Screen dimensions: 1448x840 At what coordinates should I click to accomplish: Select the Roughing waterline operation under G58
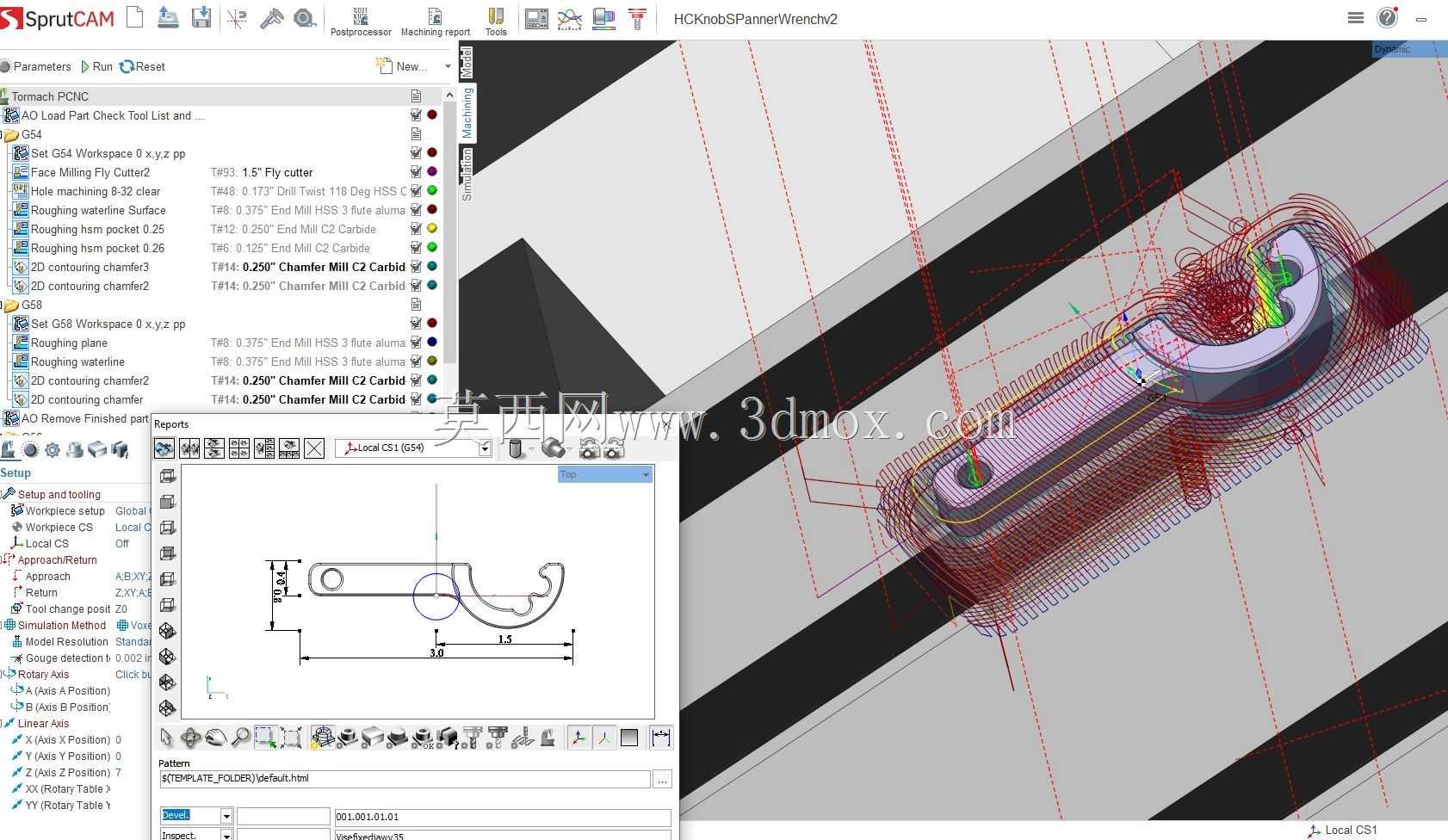77,361
